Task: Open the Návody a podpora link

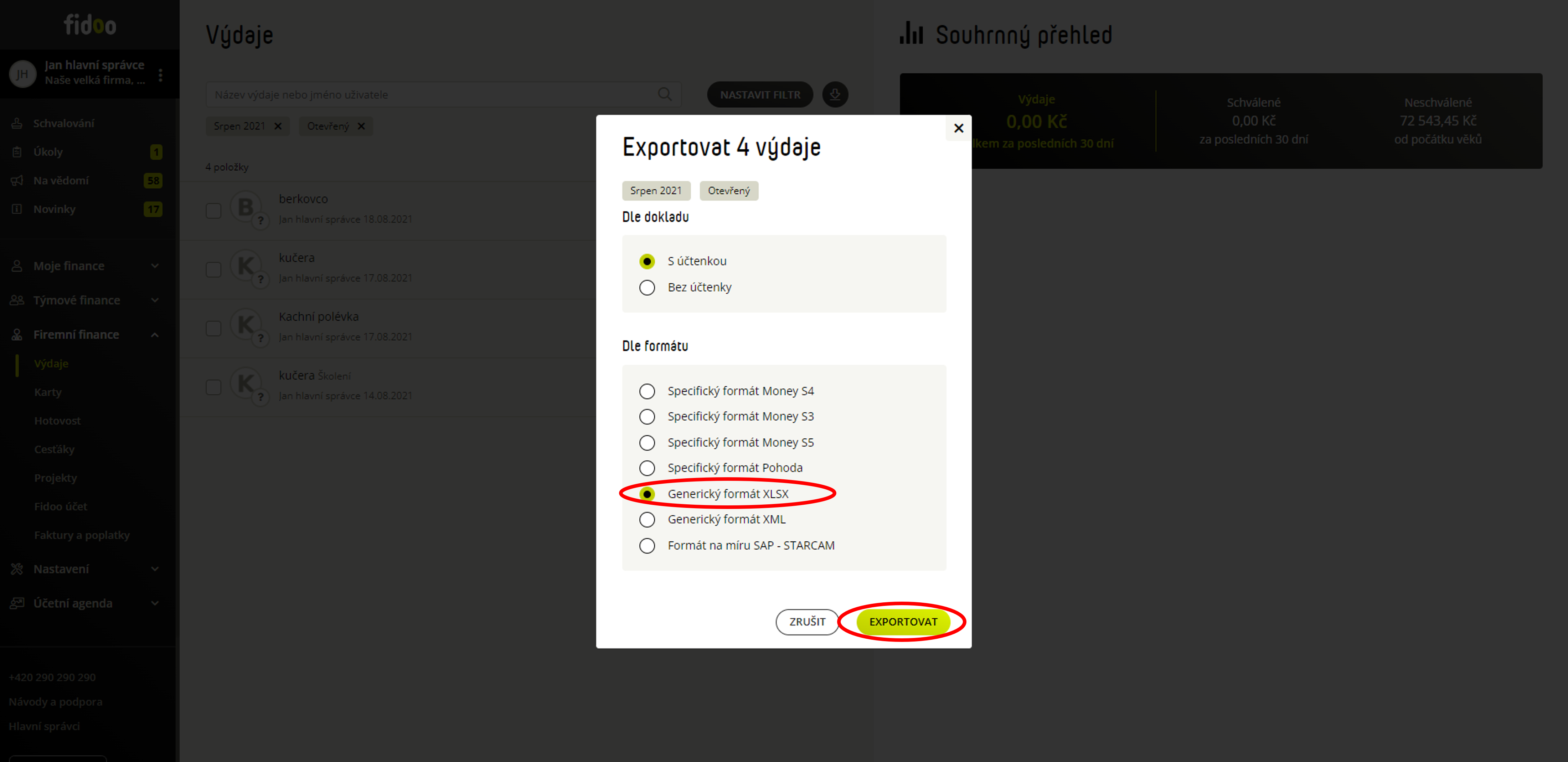Action: click(x=55, y=702)
